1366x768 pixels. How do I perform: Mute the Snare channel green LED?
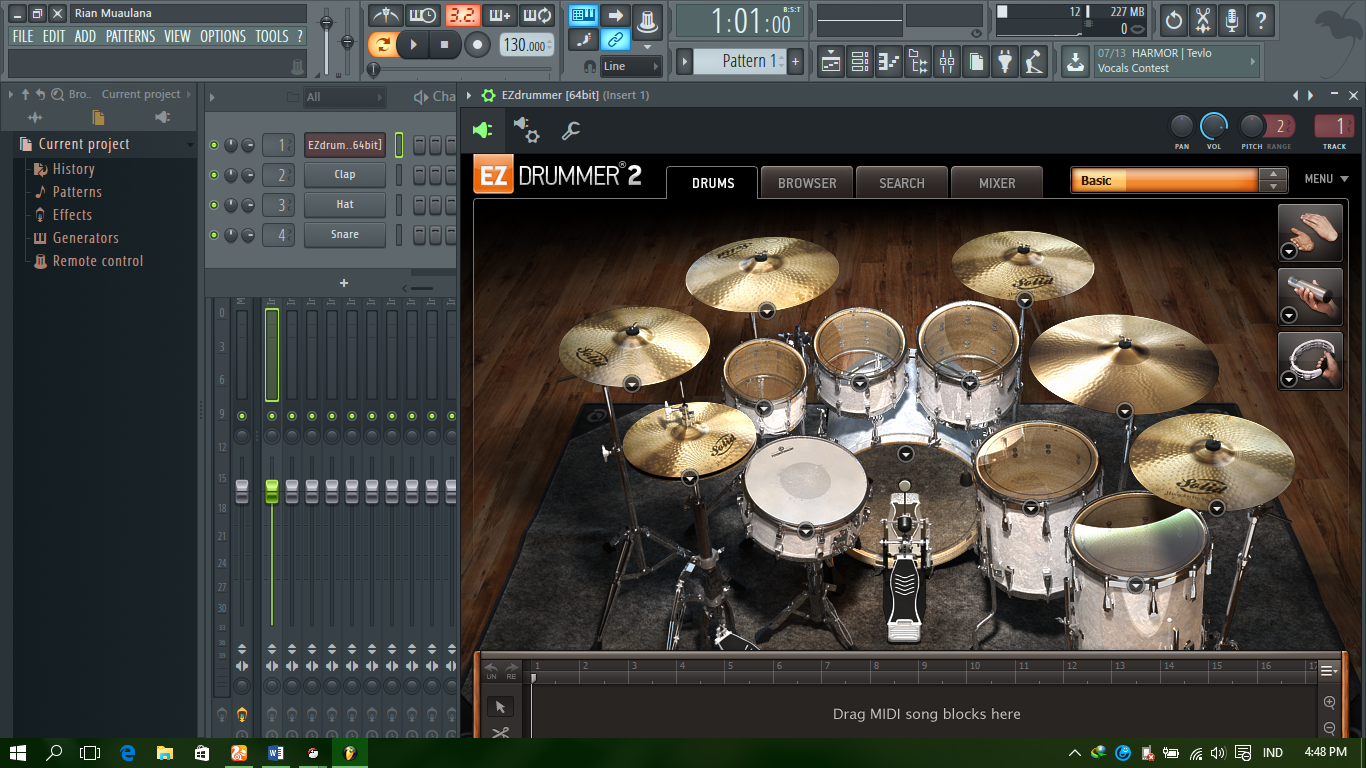click(214, 235)
